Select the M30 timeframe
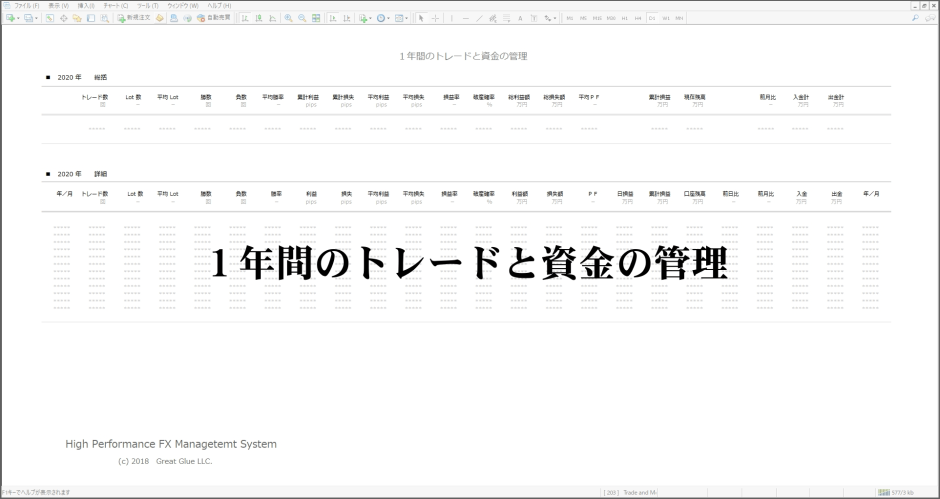The height and width of the screenshot is (499, 940). pos(611,18)
